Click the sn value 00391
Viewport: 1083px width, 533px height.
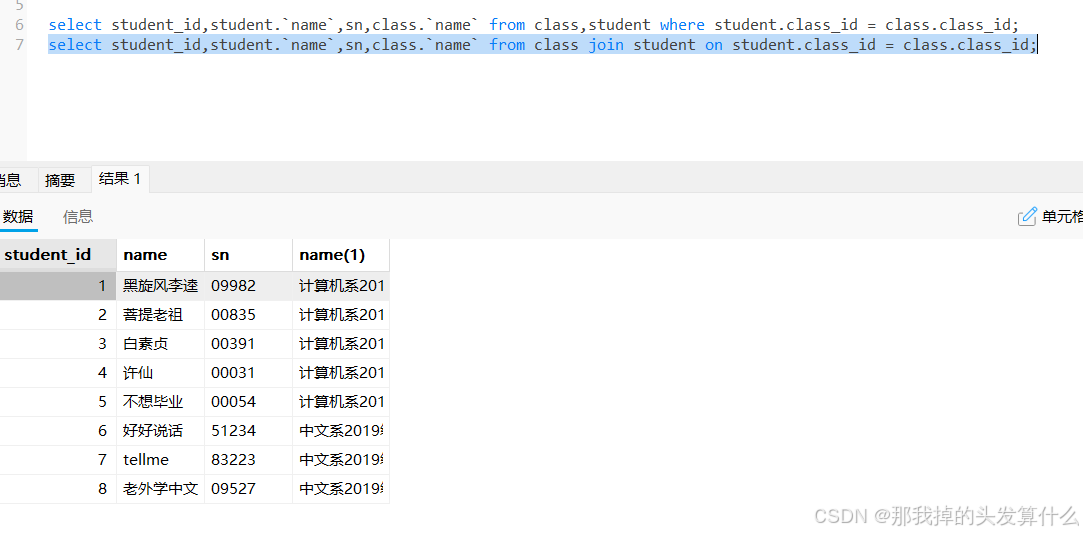249,344
